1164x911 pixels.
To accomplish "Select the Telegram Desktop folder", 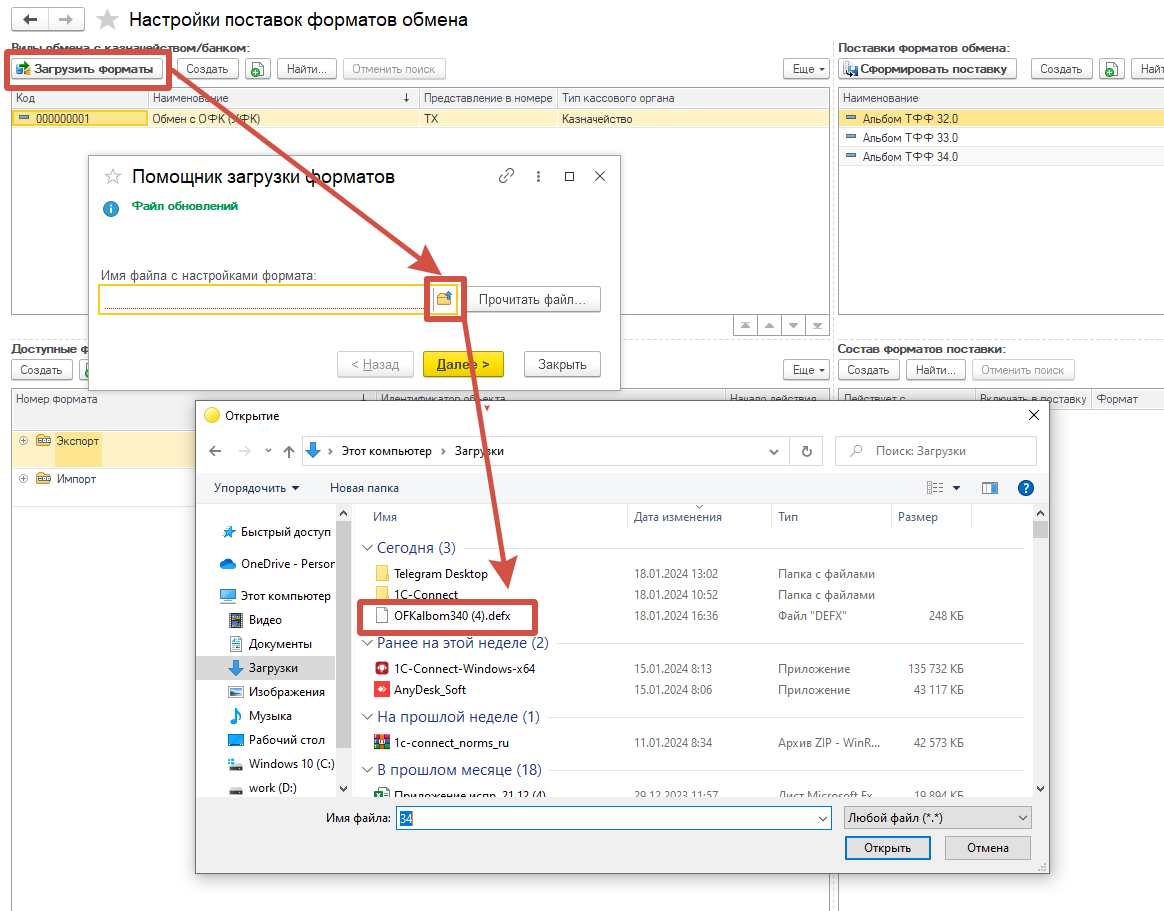I will [x=440, y=574].
